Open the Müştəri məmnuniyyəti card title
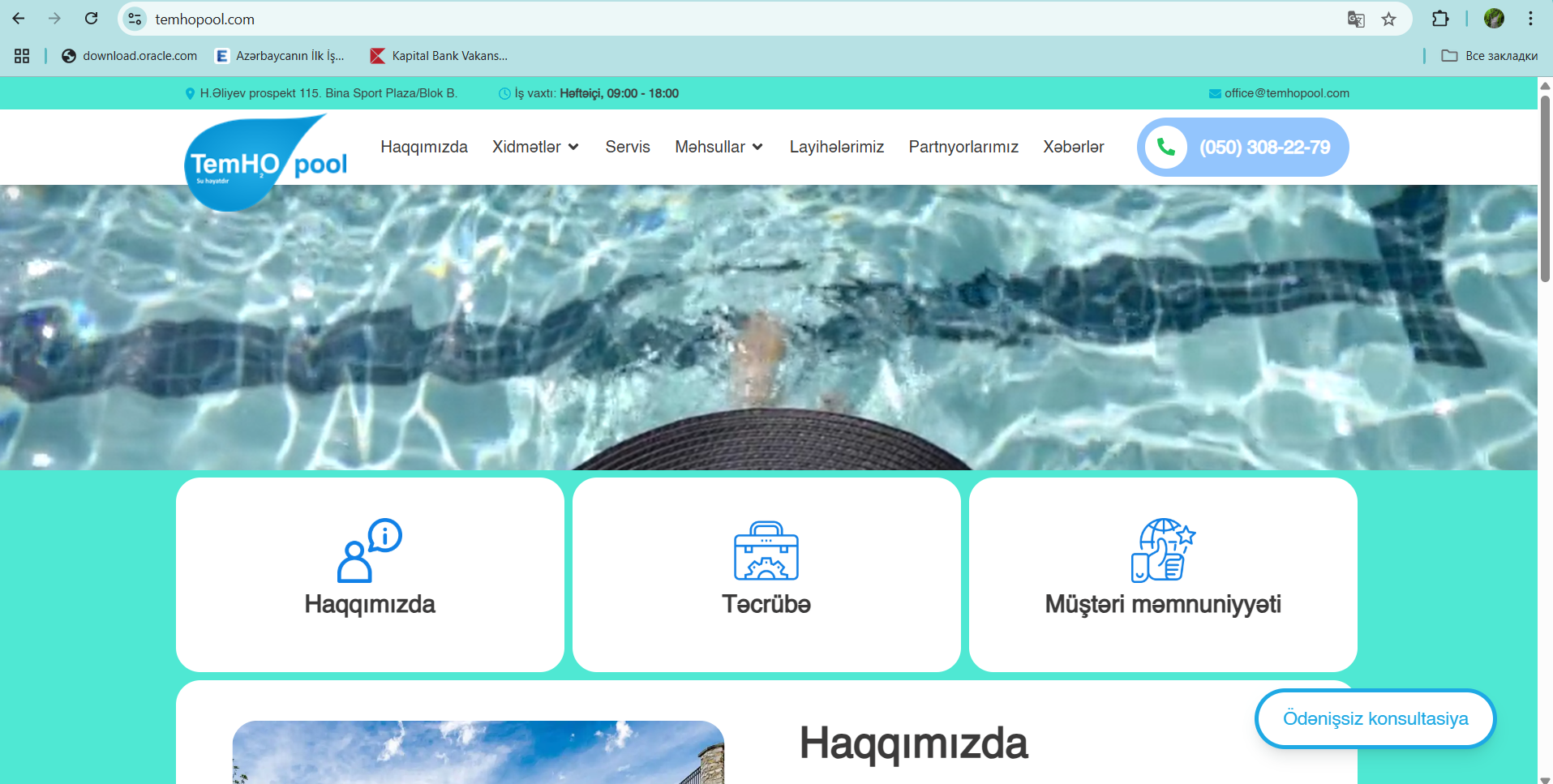This screenshot has width=1553, height=784. coord(1163,604)
